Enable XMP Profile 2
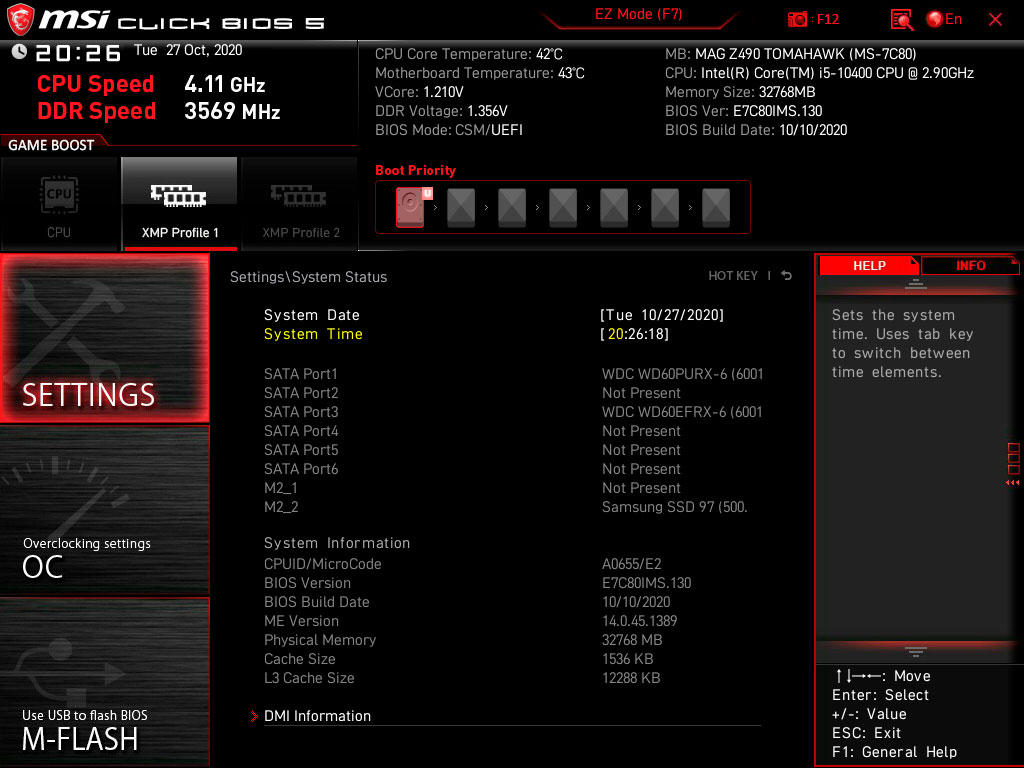The image size is (1024, 768). coord(300,204)
